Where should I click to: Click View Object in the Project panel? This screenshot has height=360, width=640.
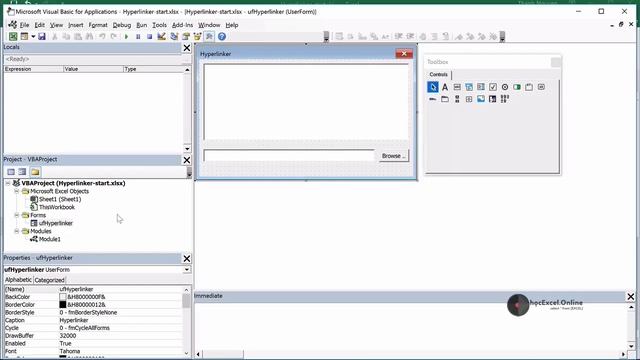22,172
